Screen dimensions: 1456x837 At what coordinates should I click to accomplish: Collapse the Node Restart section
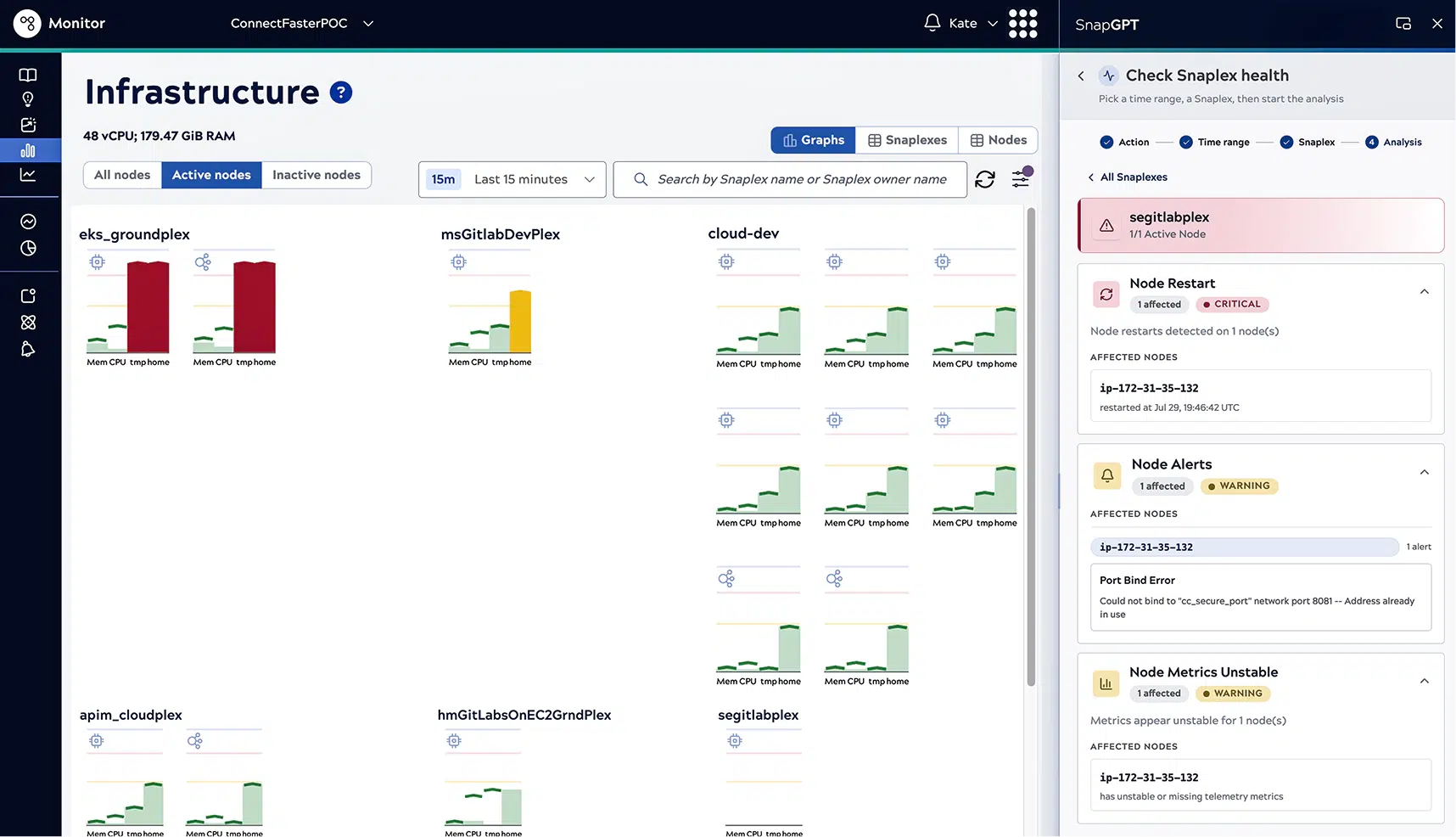[1425, 292]
